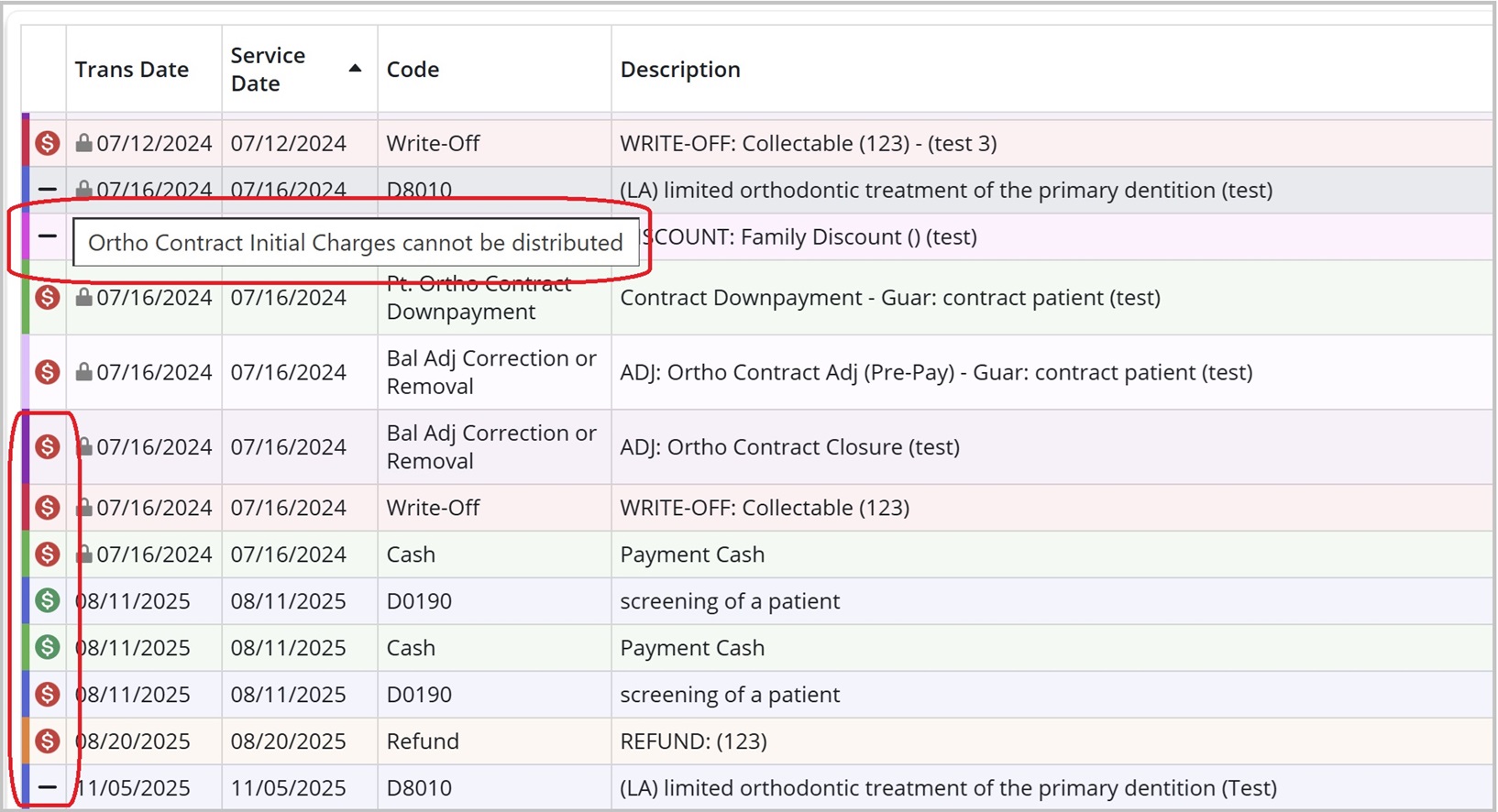The height and width of the screenshot is (812, 1498).
Task: Click the green dollar icon on 08/11/2025 Payment Cash
Action: pyautogui.click(x=48, y=648)
